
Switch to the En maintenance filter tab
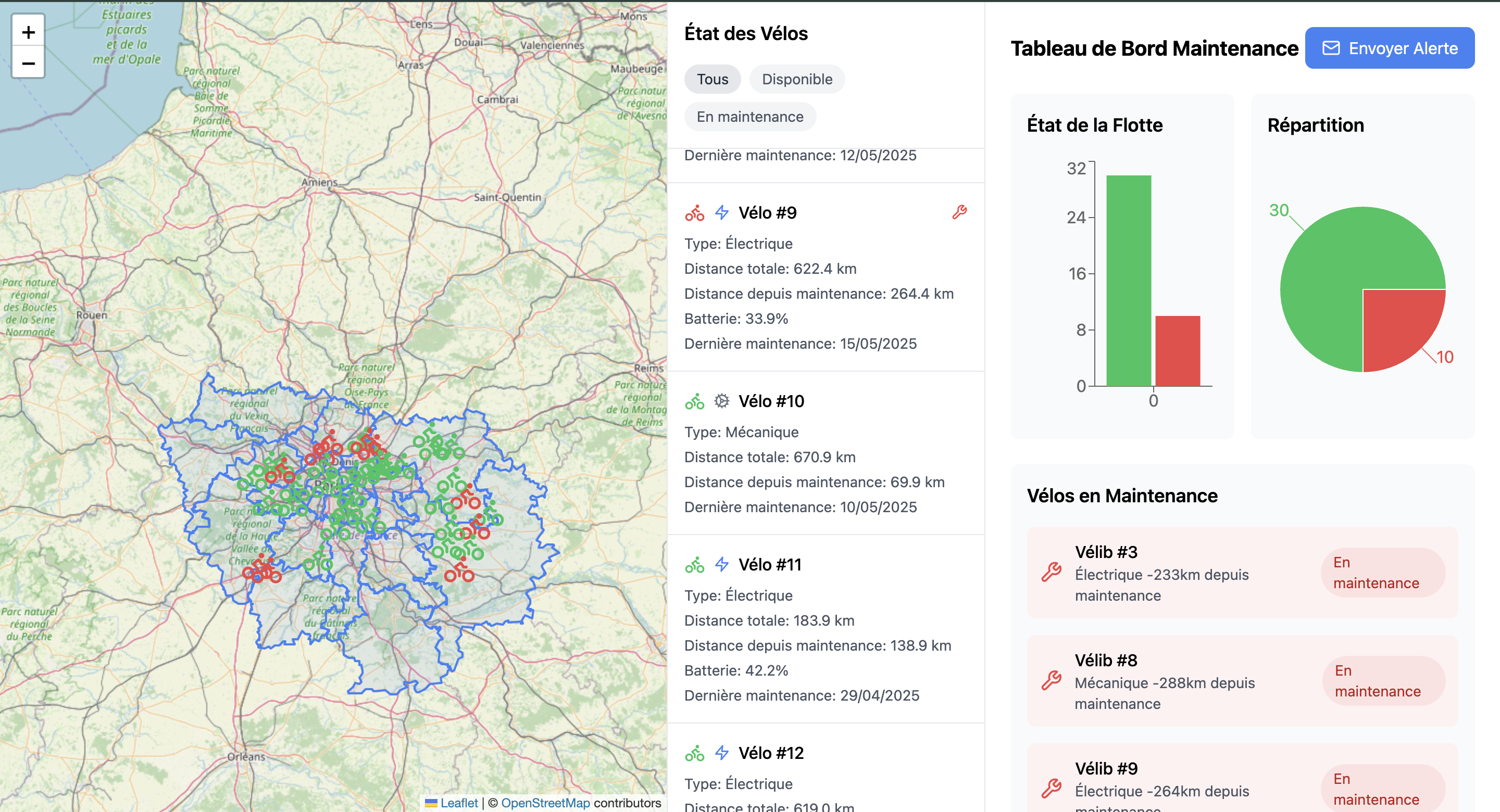pyautogui.click(x=750, y=117)
